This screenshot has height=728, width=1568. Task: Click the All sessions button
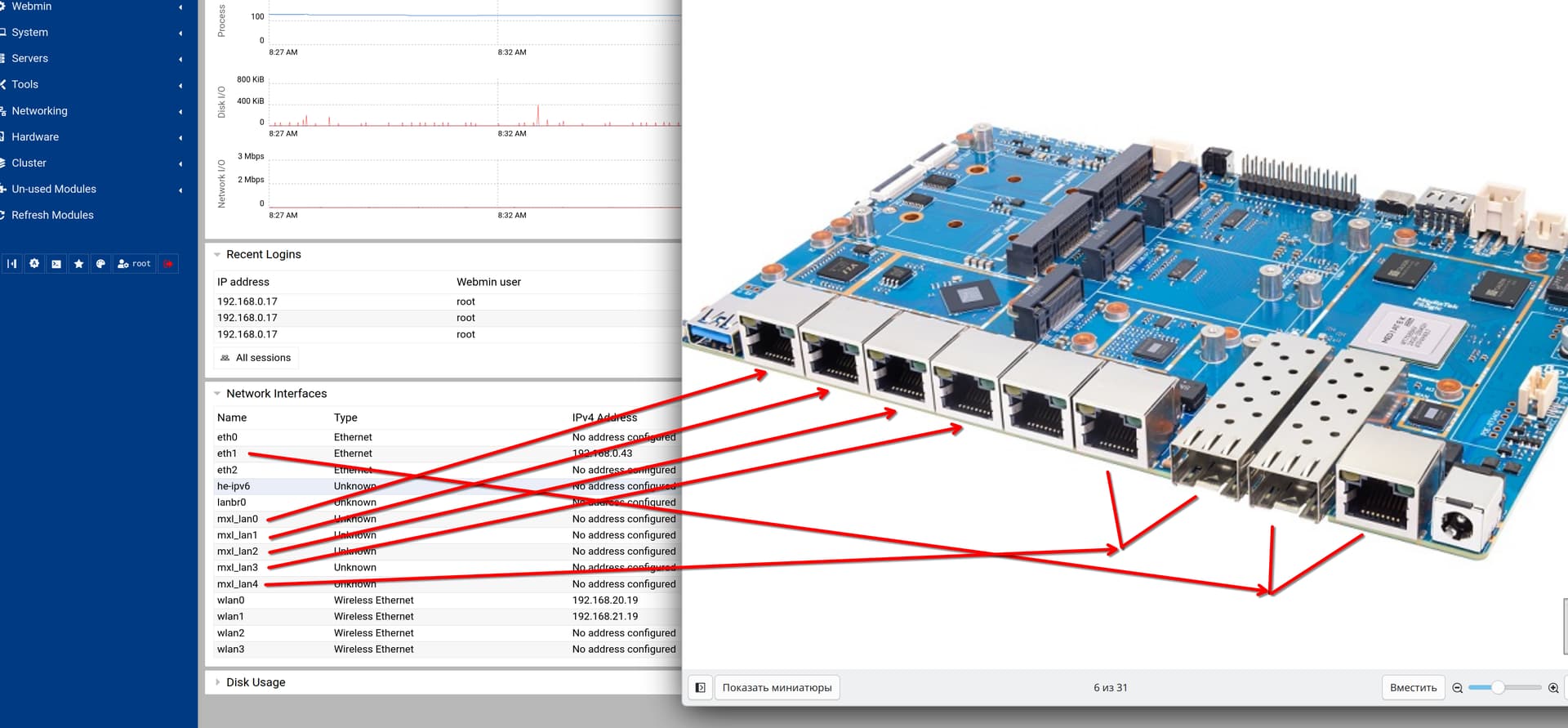(x=256, y=358)
